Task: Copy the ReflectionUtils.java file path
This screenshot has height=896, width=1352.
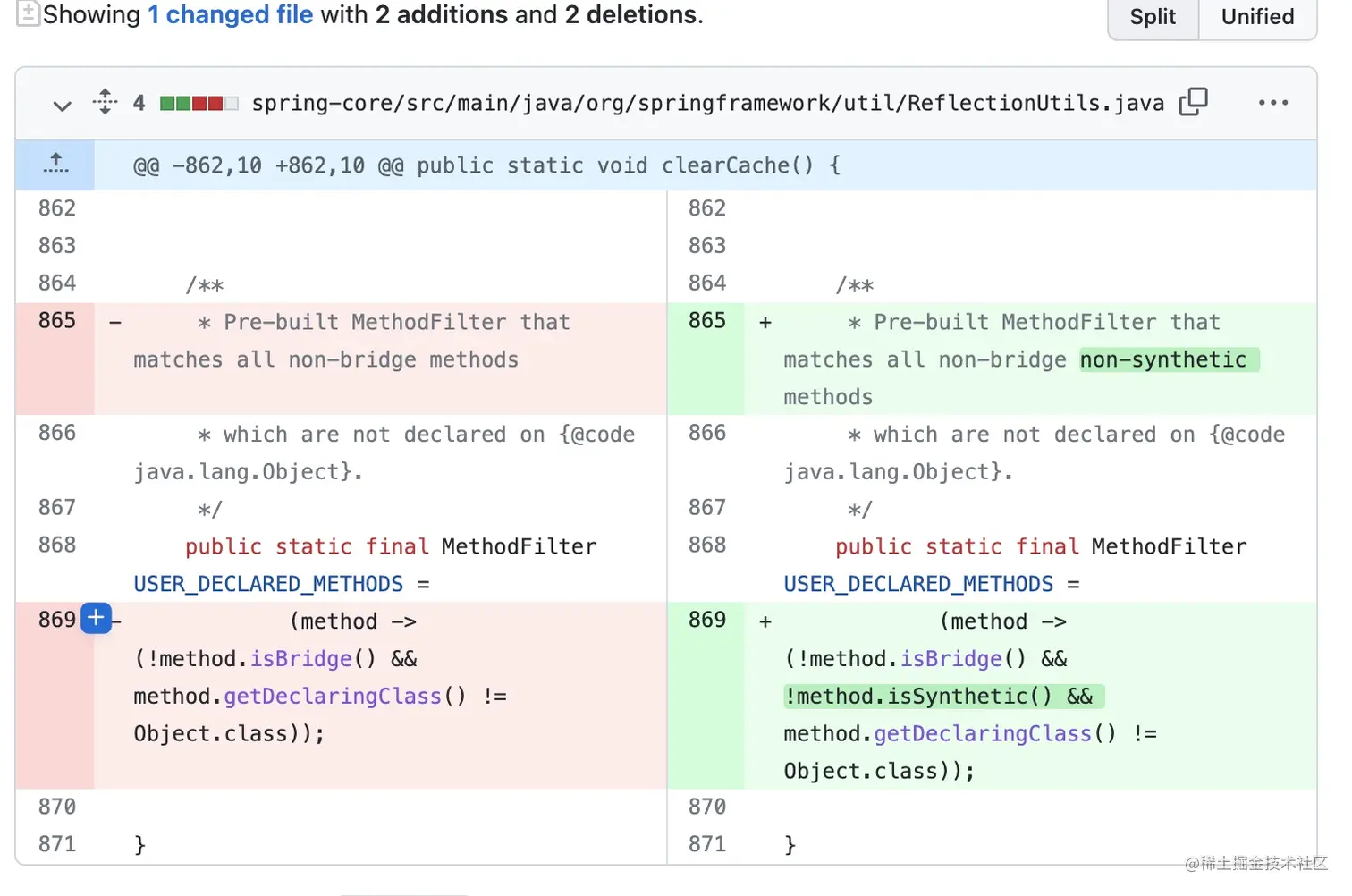Action: [x=1193, y=102]
